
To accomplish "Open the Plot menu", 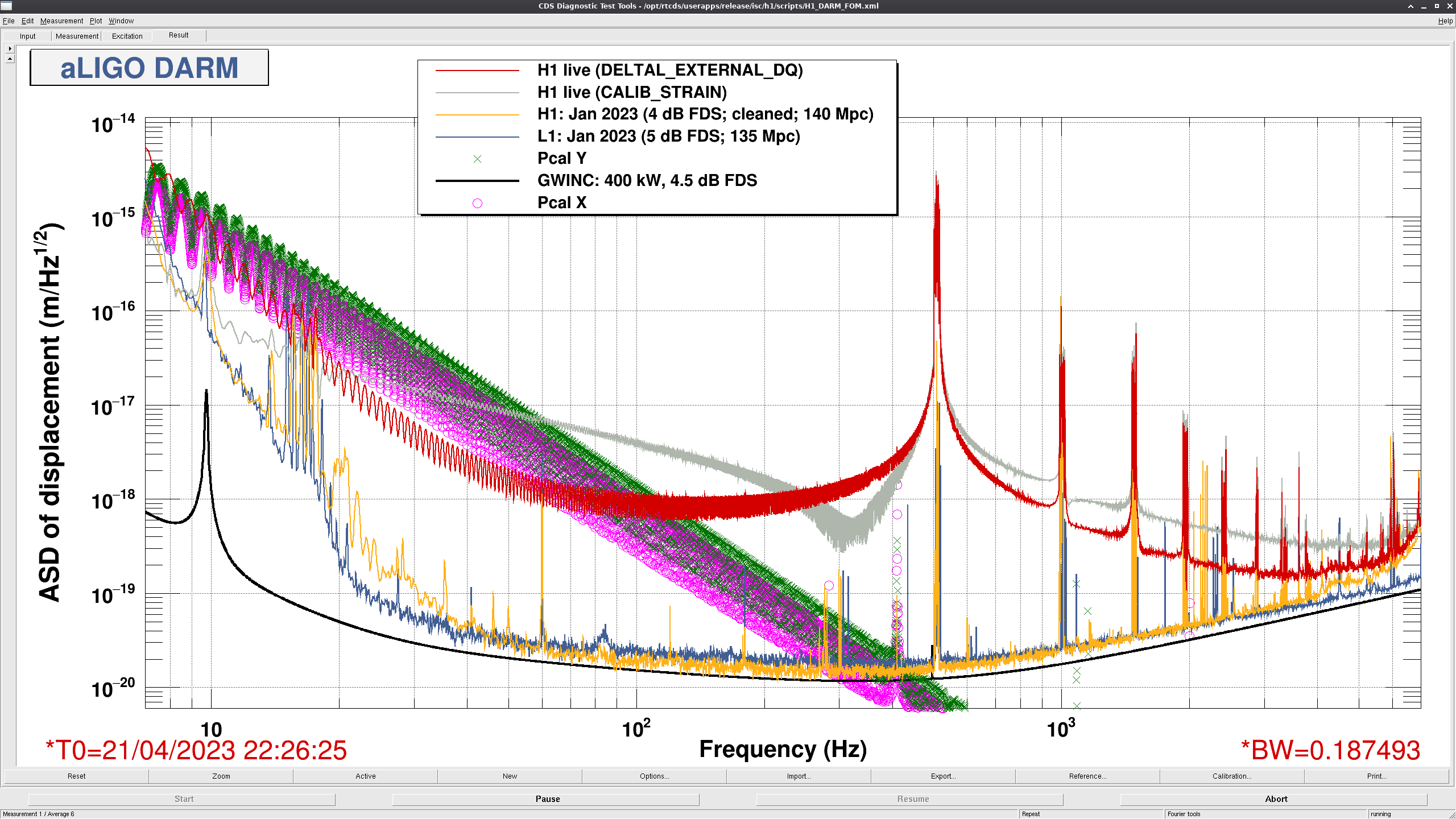I will coord(96,20).
